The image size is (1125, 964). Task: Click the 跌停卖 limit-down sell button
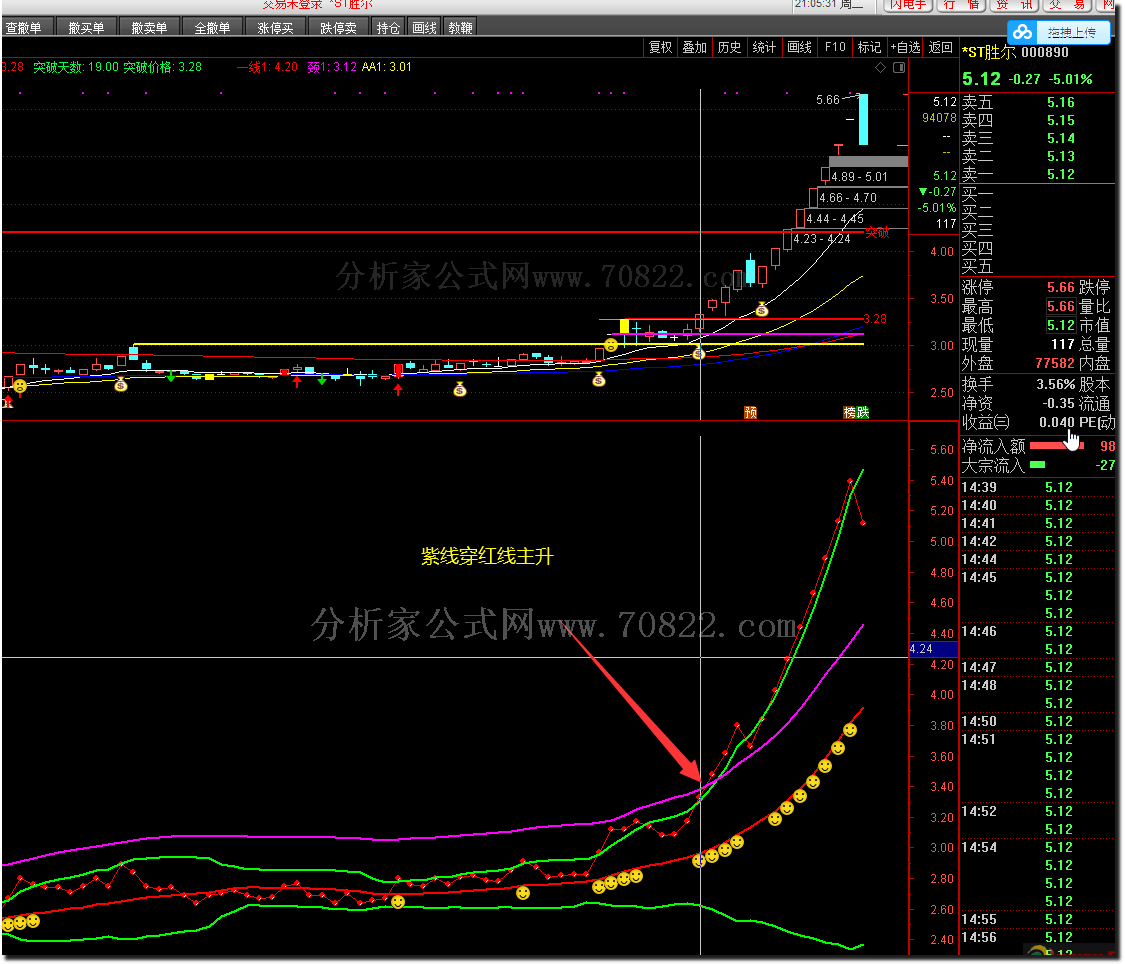point(339,28)
